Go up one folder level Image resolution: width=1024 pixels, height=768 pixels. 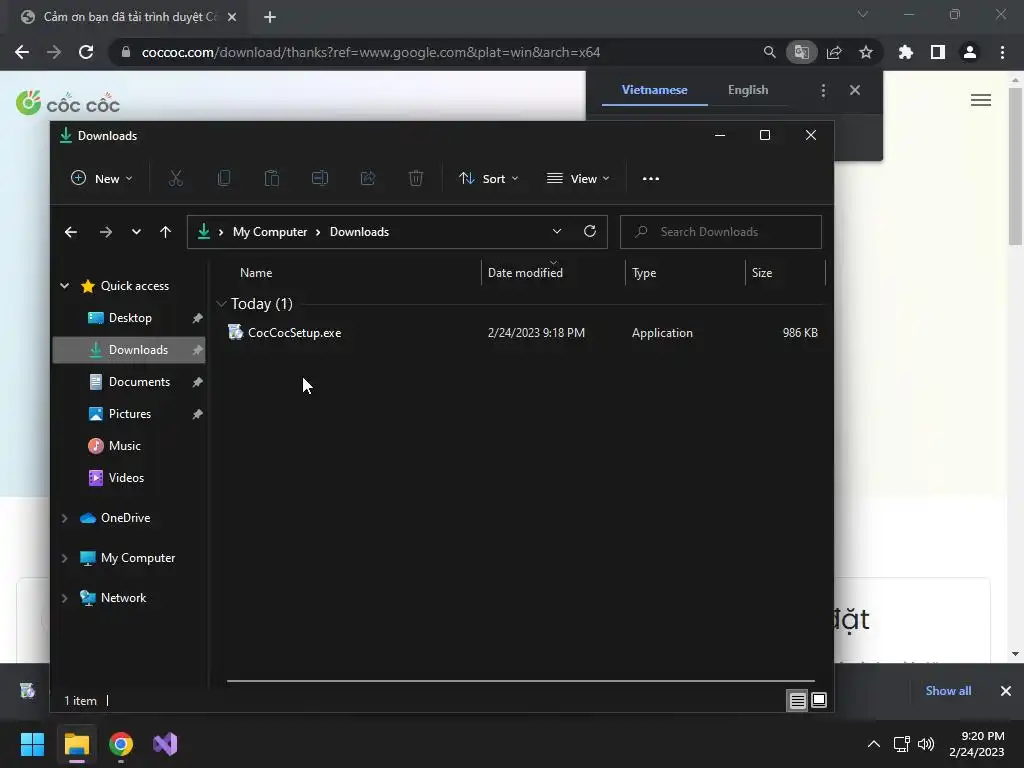[165, 232]
